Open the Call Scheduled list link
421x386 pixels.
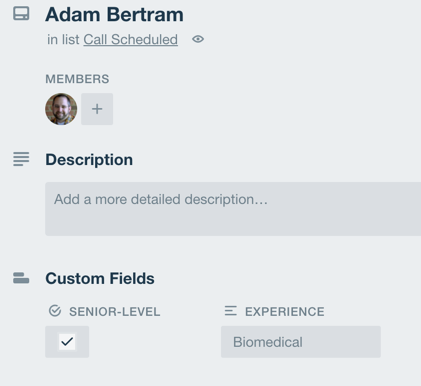(130, 40)
